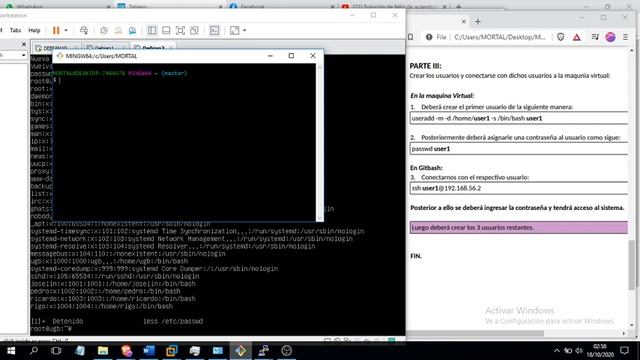Viewport: 640px width, 360px height.
Task: Open the browser hamburger main menu
Action: click(625, 37)
